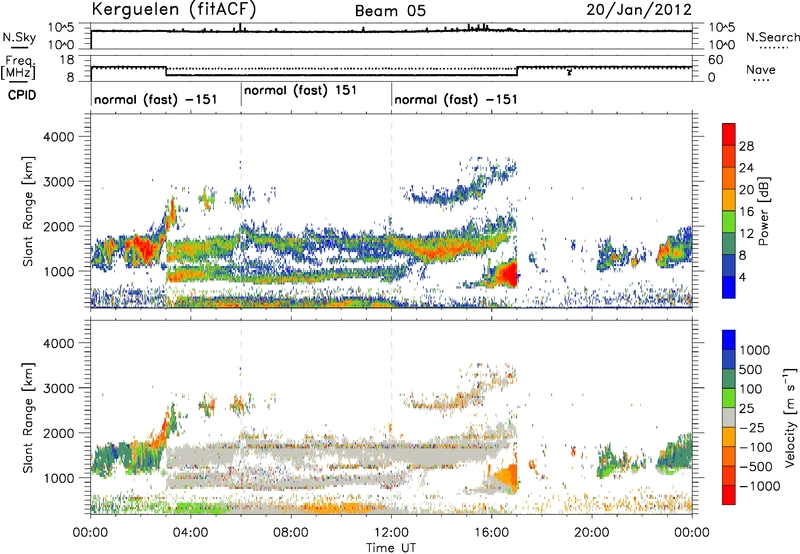The width and height of the screenshot is (800, 554).
Task: Click the left '10^5' noise axis tick
Action: point(62,27)
